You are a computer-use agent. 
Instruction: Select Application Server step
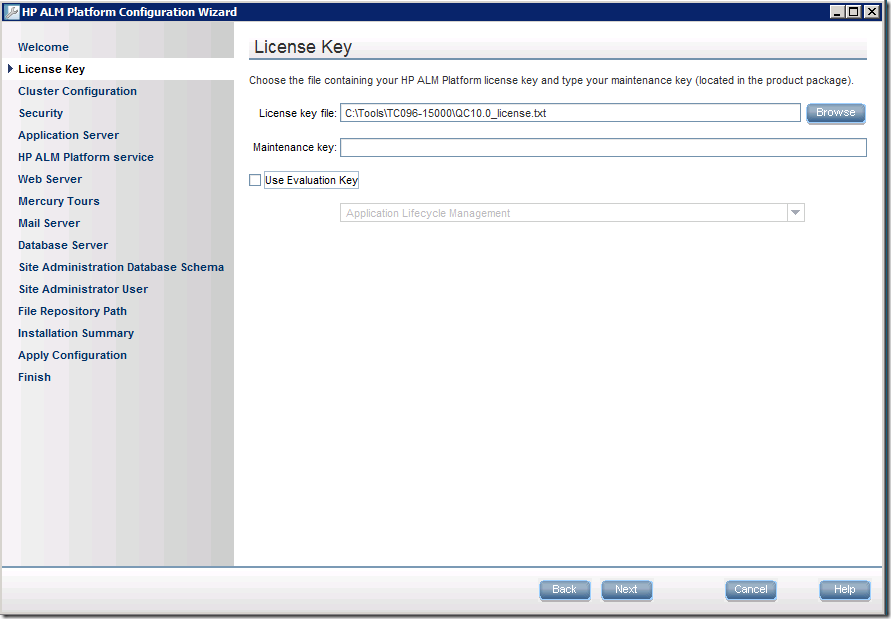[x=69, y=135]
